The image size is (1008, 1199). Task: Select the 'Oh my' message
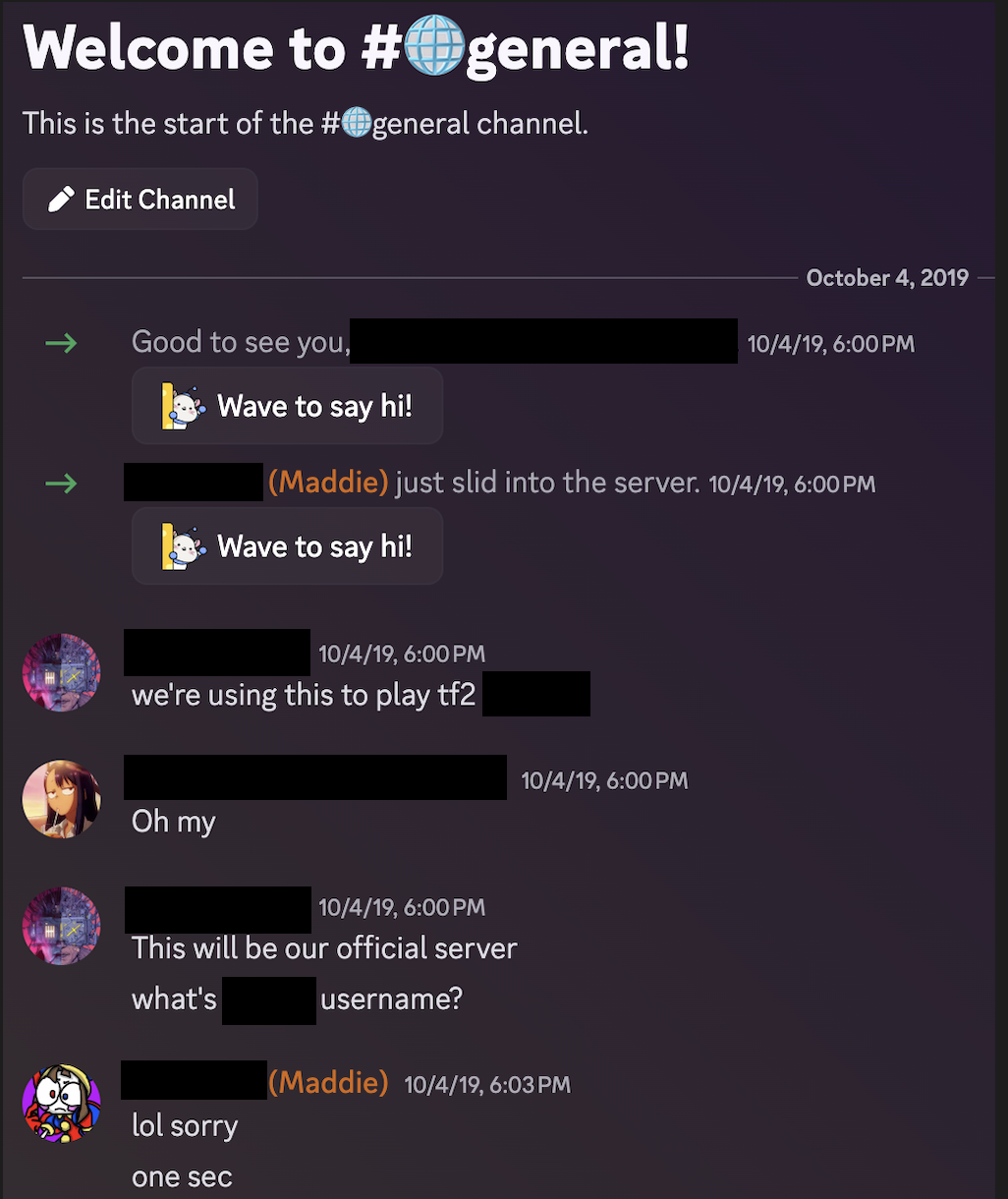click(174, 822)
